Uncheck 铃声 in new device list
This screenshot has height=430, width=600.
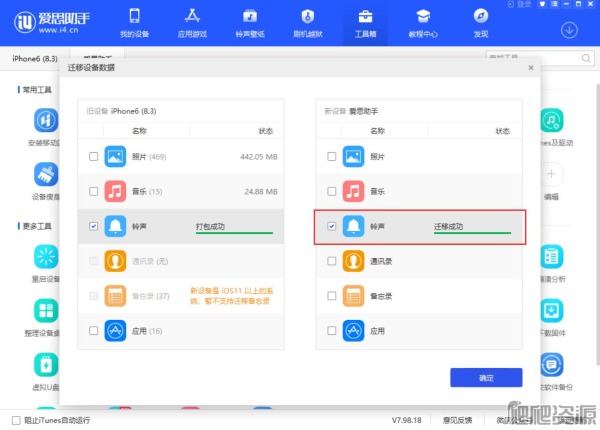pyautogui.click(x=332, y=226)
